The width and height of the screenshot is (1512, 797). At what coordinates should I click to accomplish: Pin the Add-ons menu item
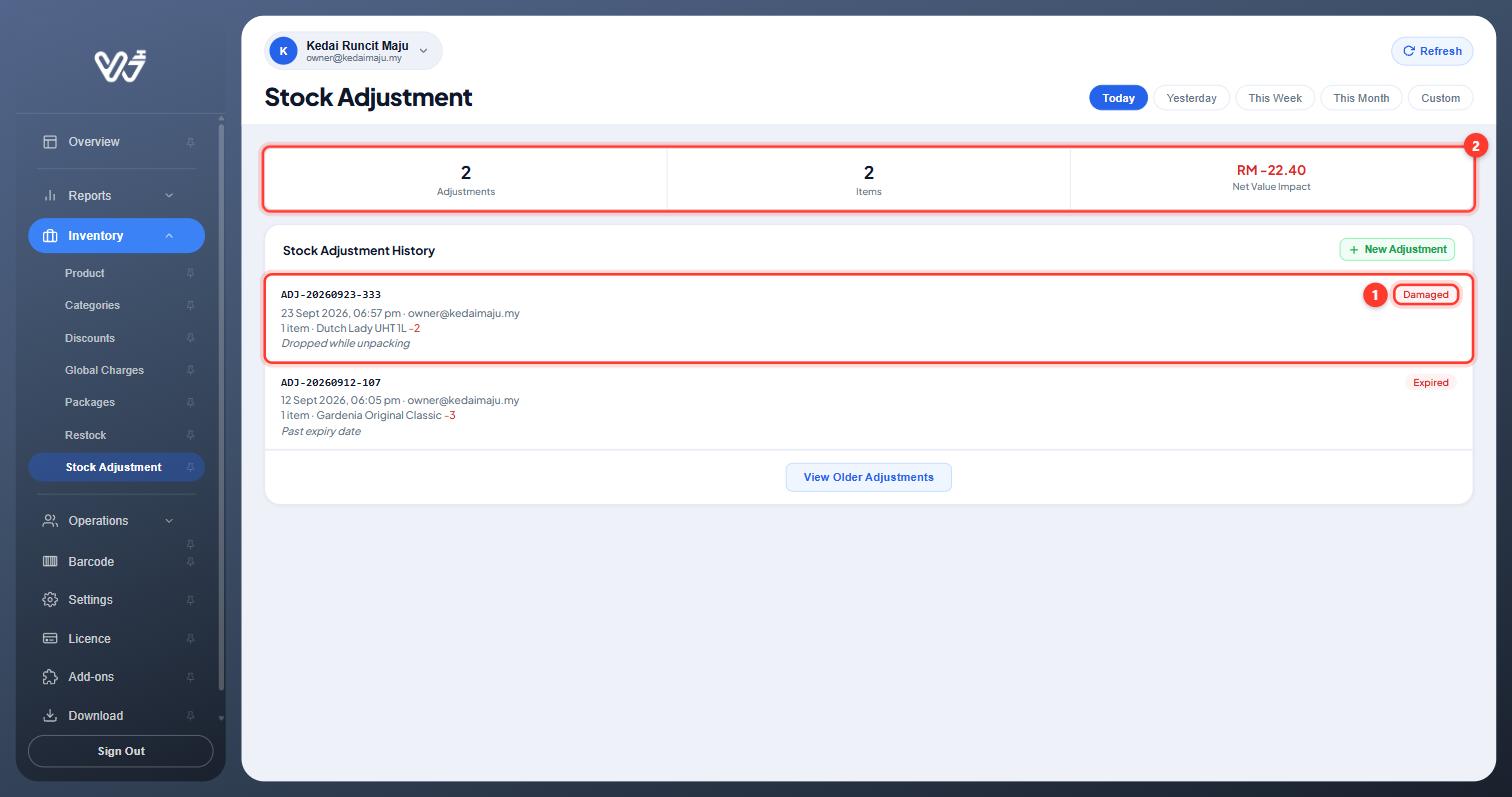[x=190, y=678]
